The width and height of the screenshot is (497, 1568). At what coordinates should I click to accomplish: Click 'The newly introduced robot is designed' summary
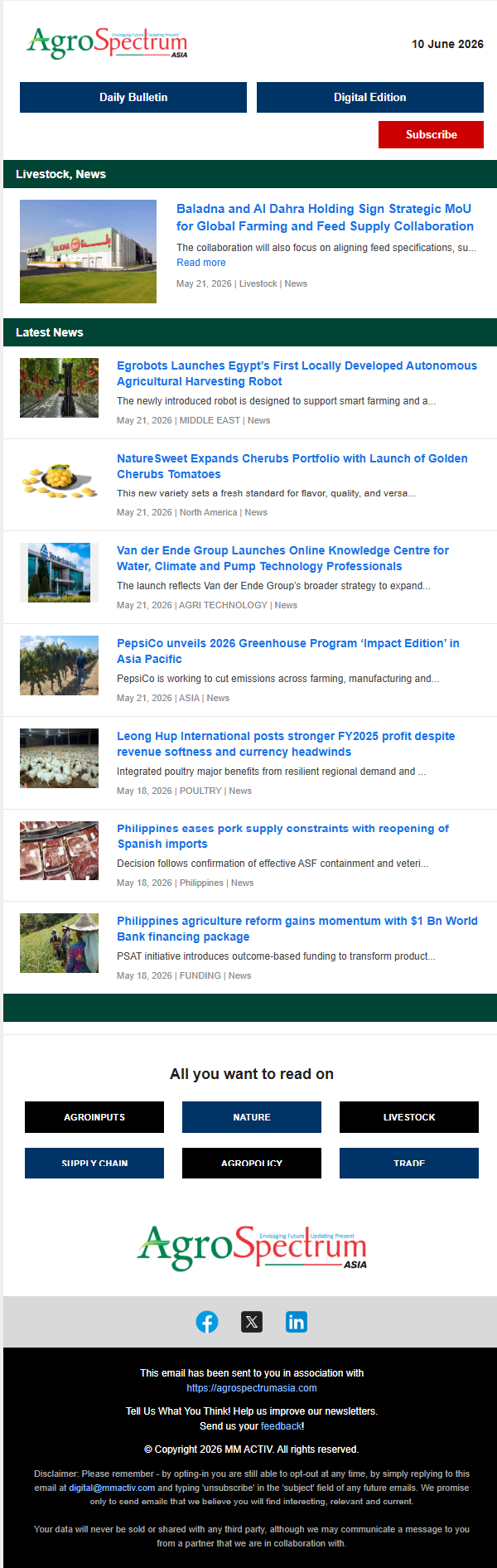276,401
